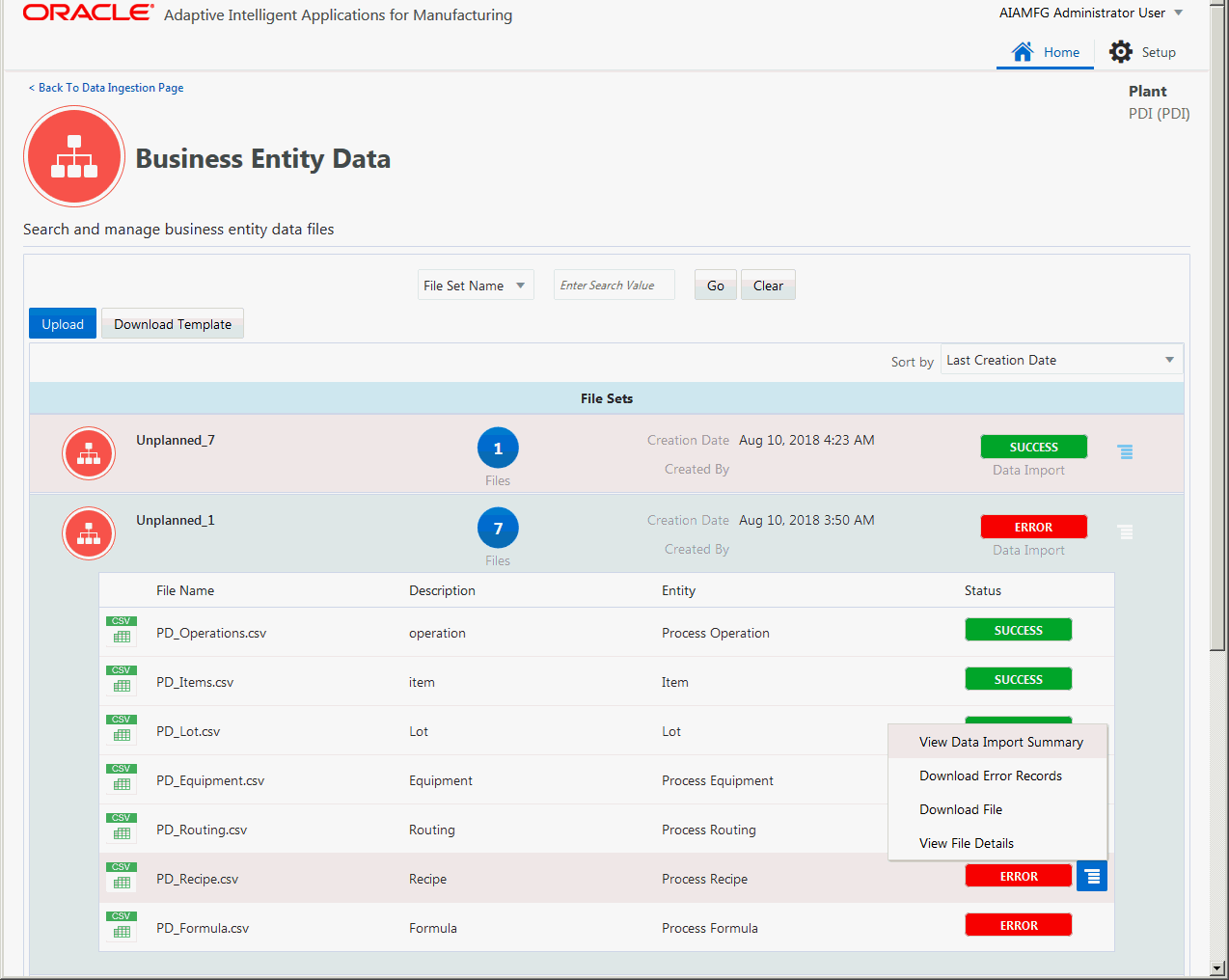Focus the Enter Search Value field
This screenshot has height=980, width=1229.
(x=614, y=285)
